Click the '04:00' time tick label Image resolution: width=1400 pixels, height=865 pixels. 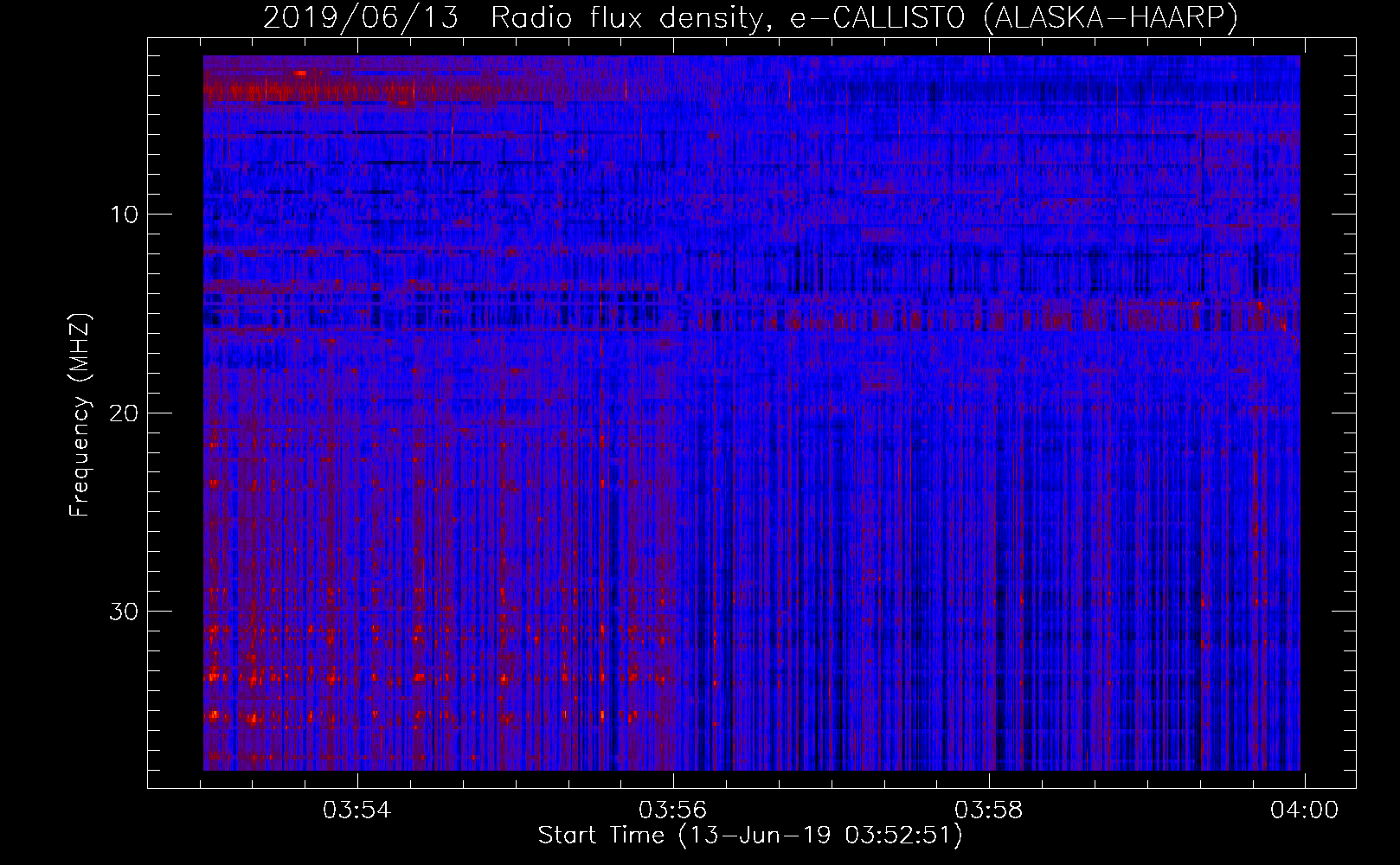1304,811
